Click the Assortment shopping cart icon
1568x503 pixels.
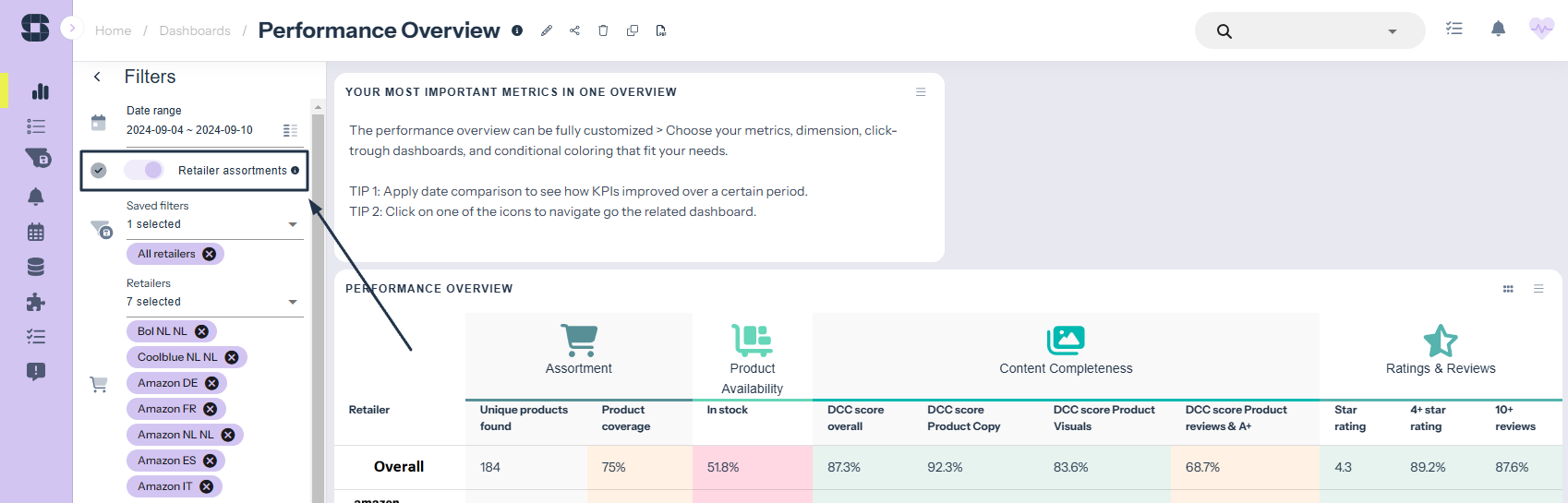coord(579,341)
